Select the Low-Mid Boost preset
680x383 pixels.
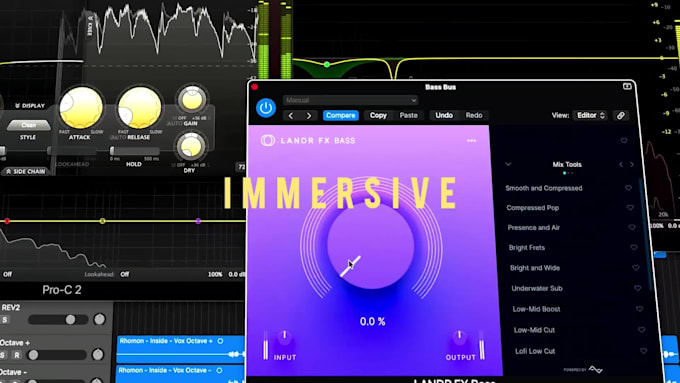tap(536, 309)
